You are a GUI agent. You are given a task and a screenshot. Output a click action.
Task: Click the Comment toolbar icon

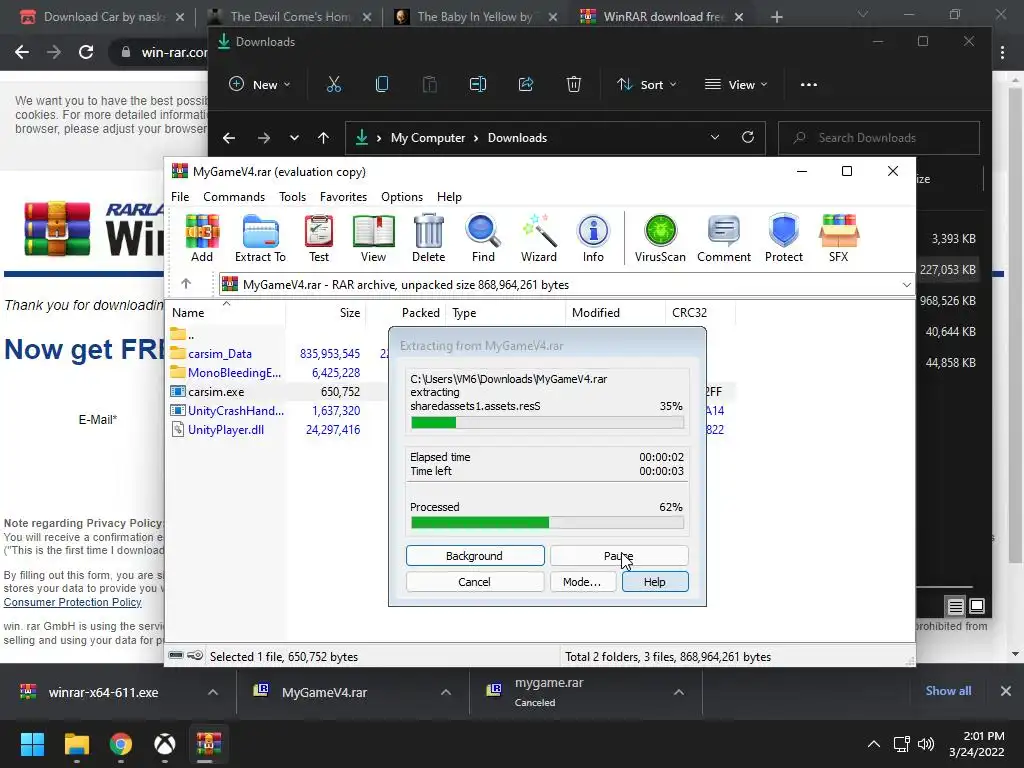(724, 238)
